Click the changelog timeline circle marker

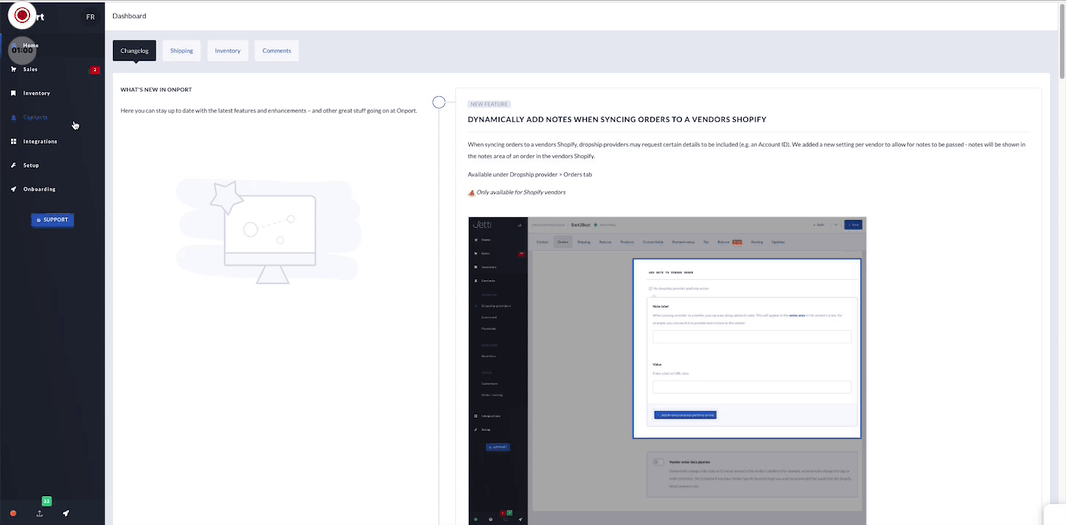click(x=439, y=102)
